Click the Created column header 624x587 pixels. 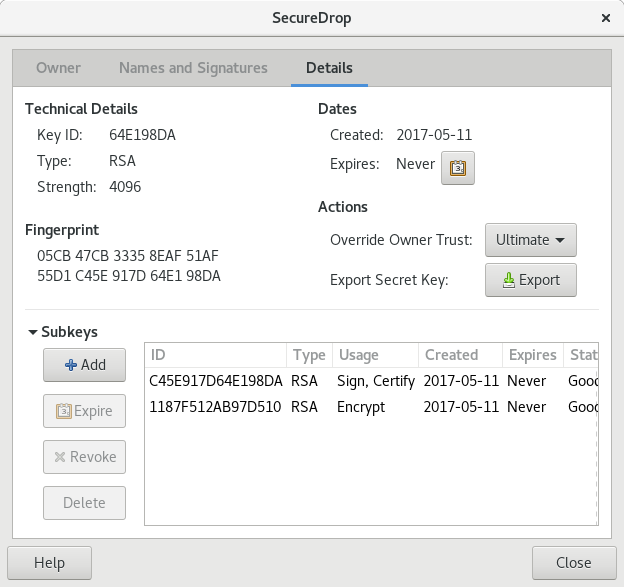coord(460,355)
